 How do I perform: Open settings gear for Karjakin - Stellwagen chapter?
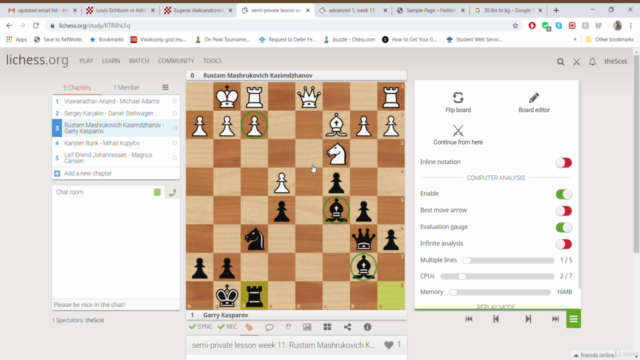[x=175, y=113]
